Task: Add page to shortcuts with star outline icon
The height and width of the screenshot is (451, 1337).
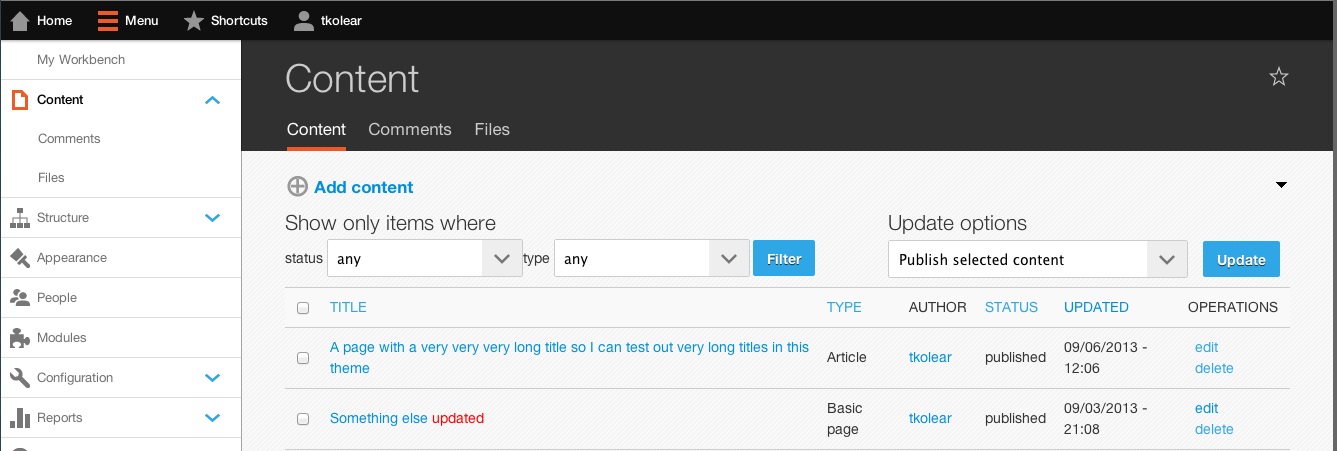Action: [1278, 77]
